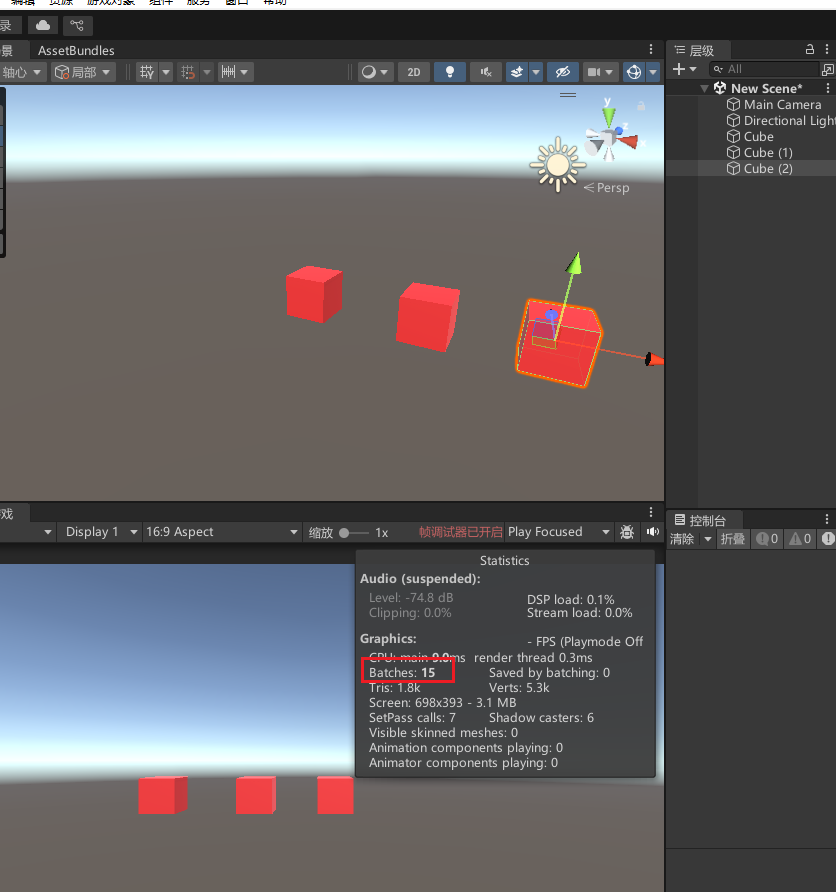Open the 16:9 Aspect dropdown
The width and height of the screenshot is (836, 892).
point(221,532)
